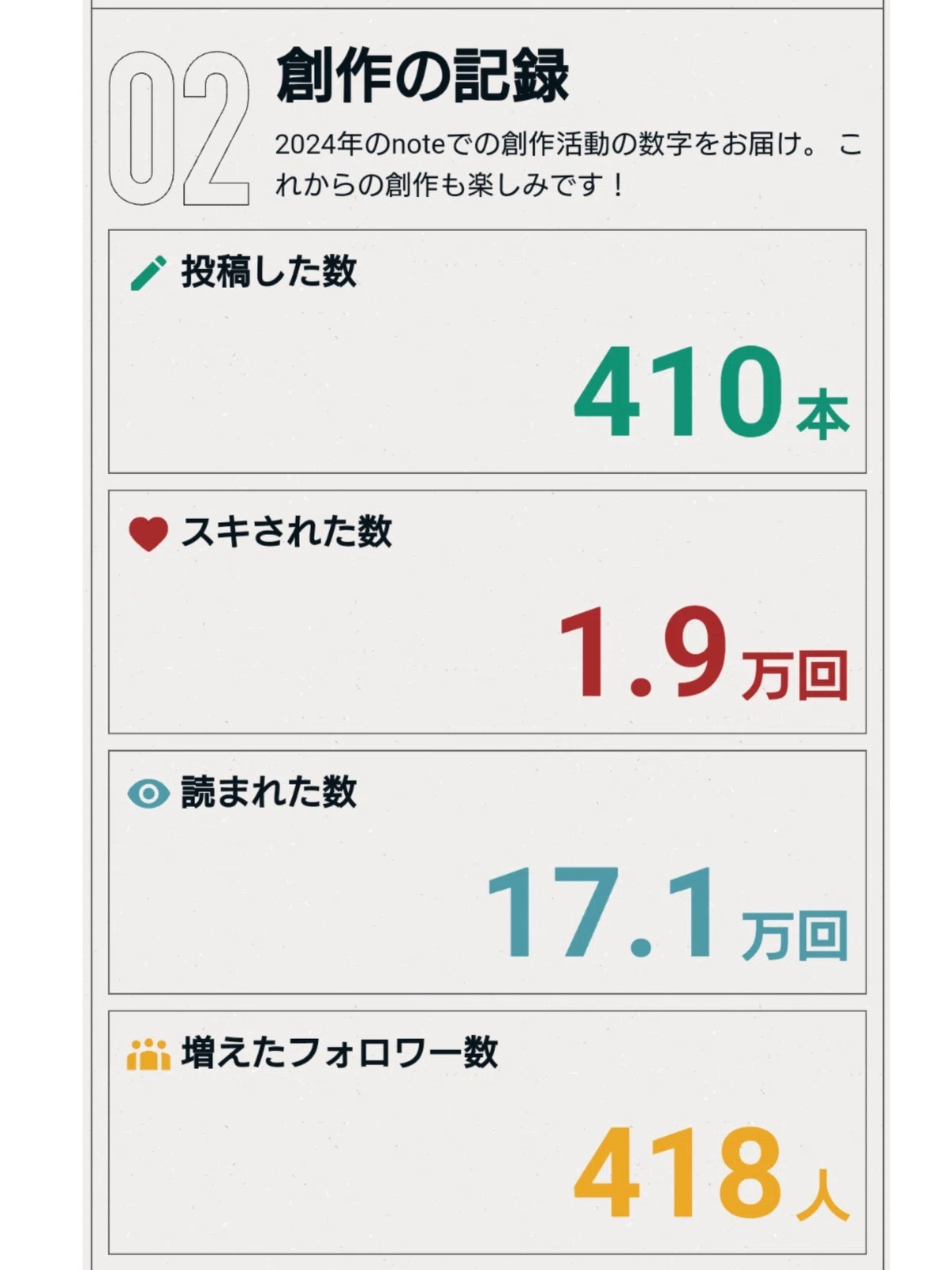Click the これからの創作も楽しみです line

coord(451,186)
